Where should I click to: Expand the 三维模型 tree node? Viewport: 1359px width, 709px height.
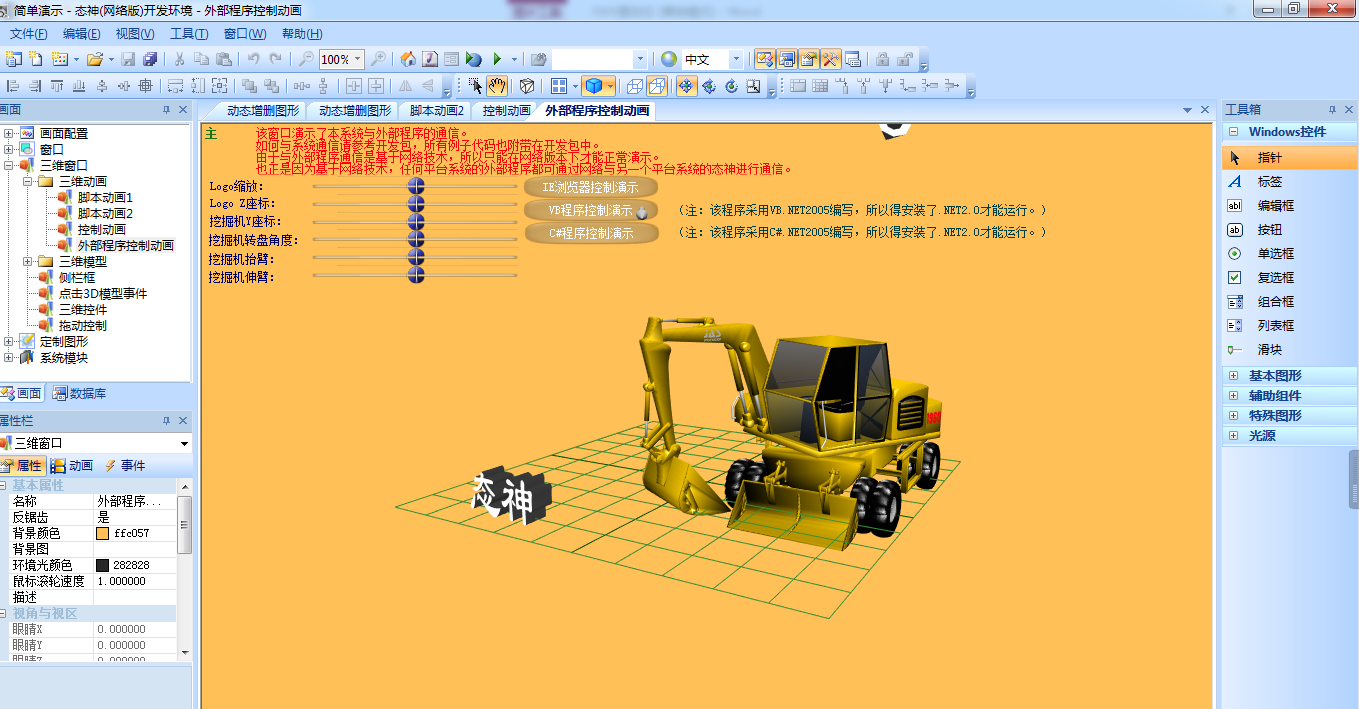[x=28, y=262]
